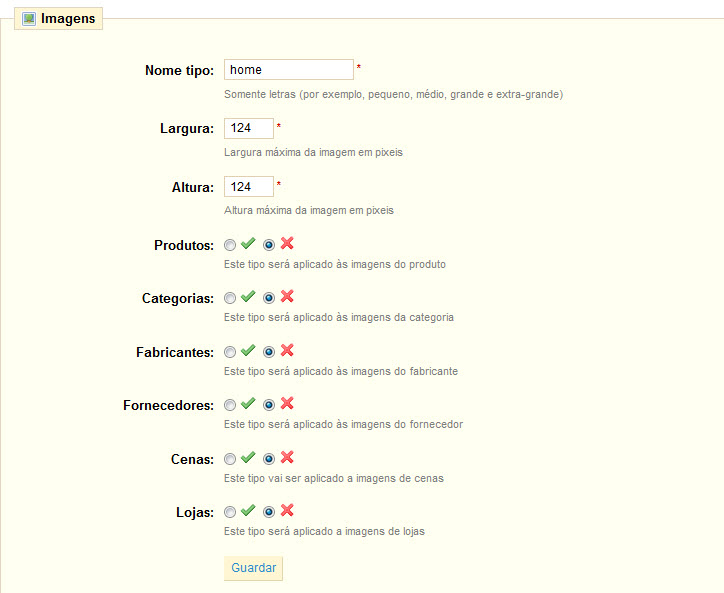Click hint text 'Somente letras (por exemplo...'
Screen dimensions: 724x593
[393, 95]
